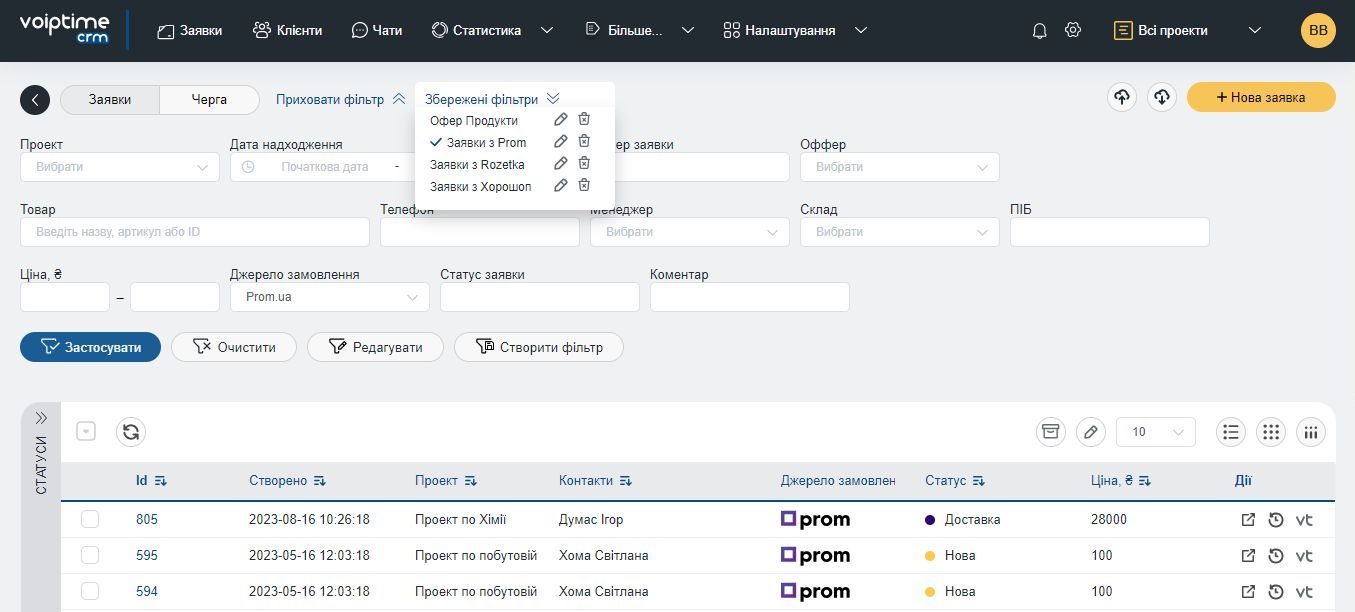Collapse the Збережені фільтри list
1355x612 pixels.
(x=492, y=99)
